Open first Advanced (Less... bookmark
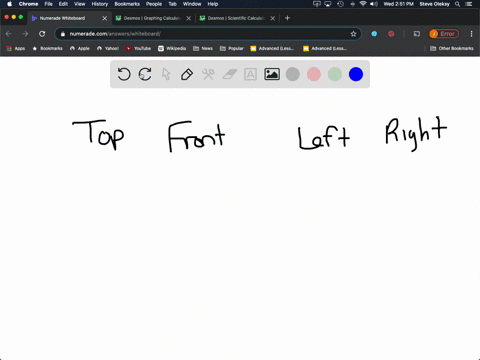Image resolution: width=480 pixels, height=360 pixels. (x=272, y=48)
